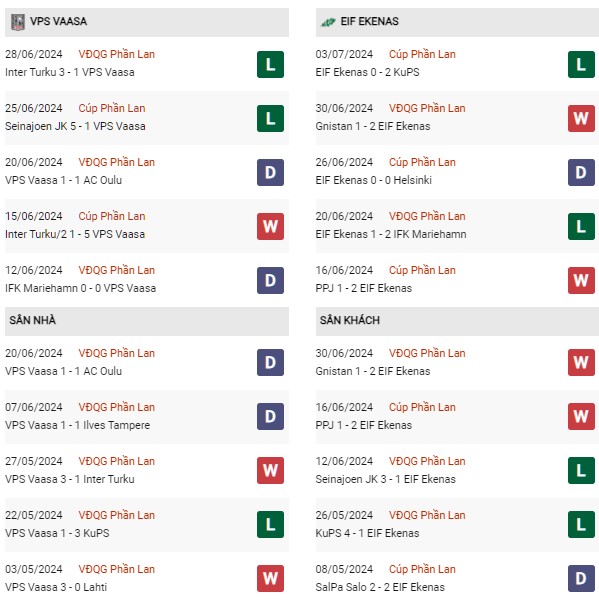This screenshot has height=601, width=599.
Task: Open VPS Vaasa 1-3 KuPS match result
Action: 57,533
